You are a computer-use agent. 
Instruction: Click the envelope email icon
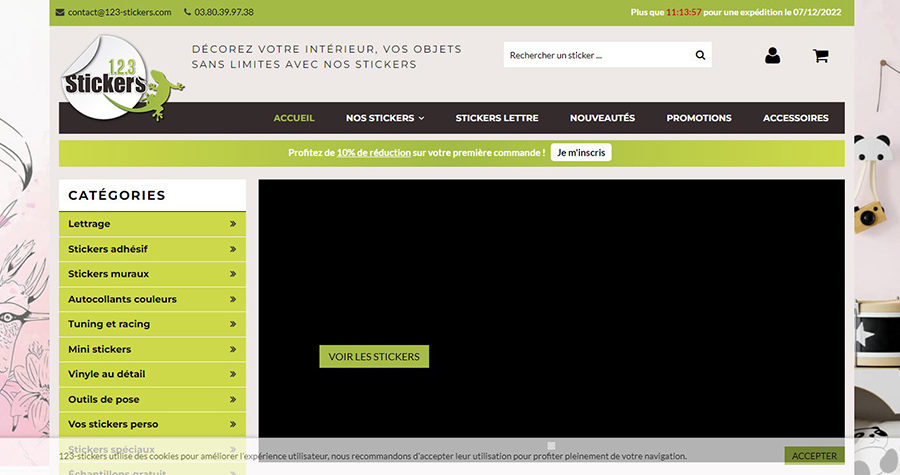pos(60,12)
